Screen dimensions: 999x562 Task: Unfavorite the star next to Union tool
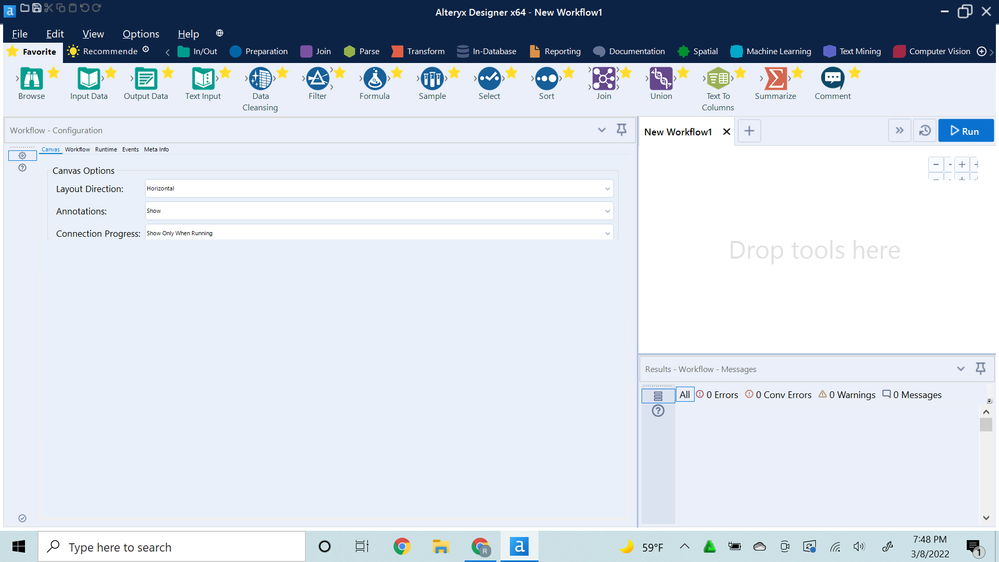[683, 73]
